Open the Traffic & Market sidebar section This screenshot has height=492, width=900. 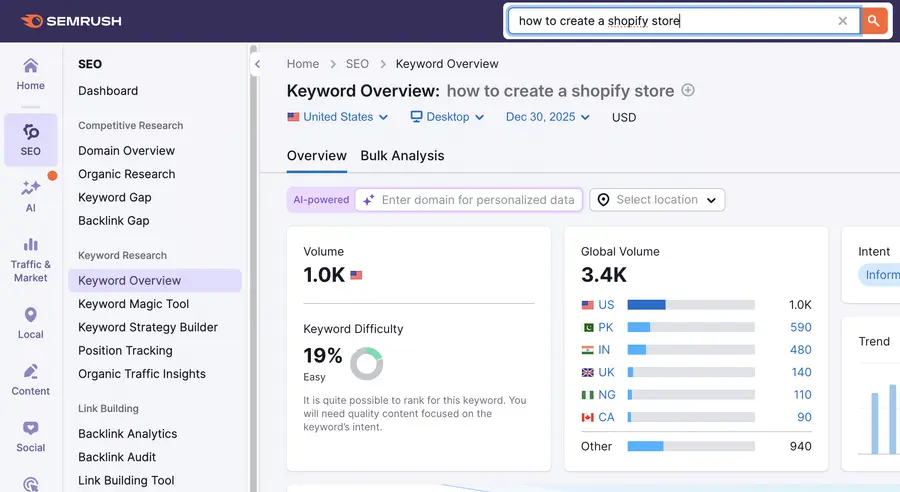coord(30,261)
